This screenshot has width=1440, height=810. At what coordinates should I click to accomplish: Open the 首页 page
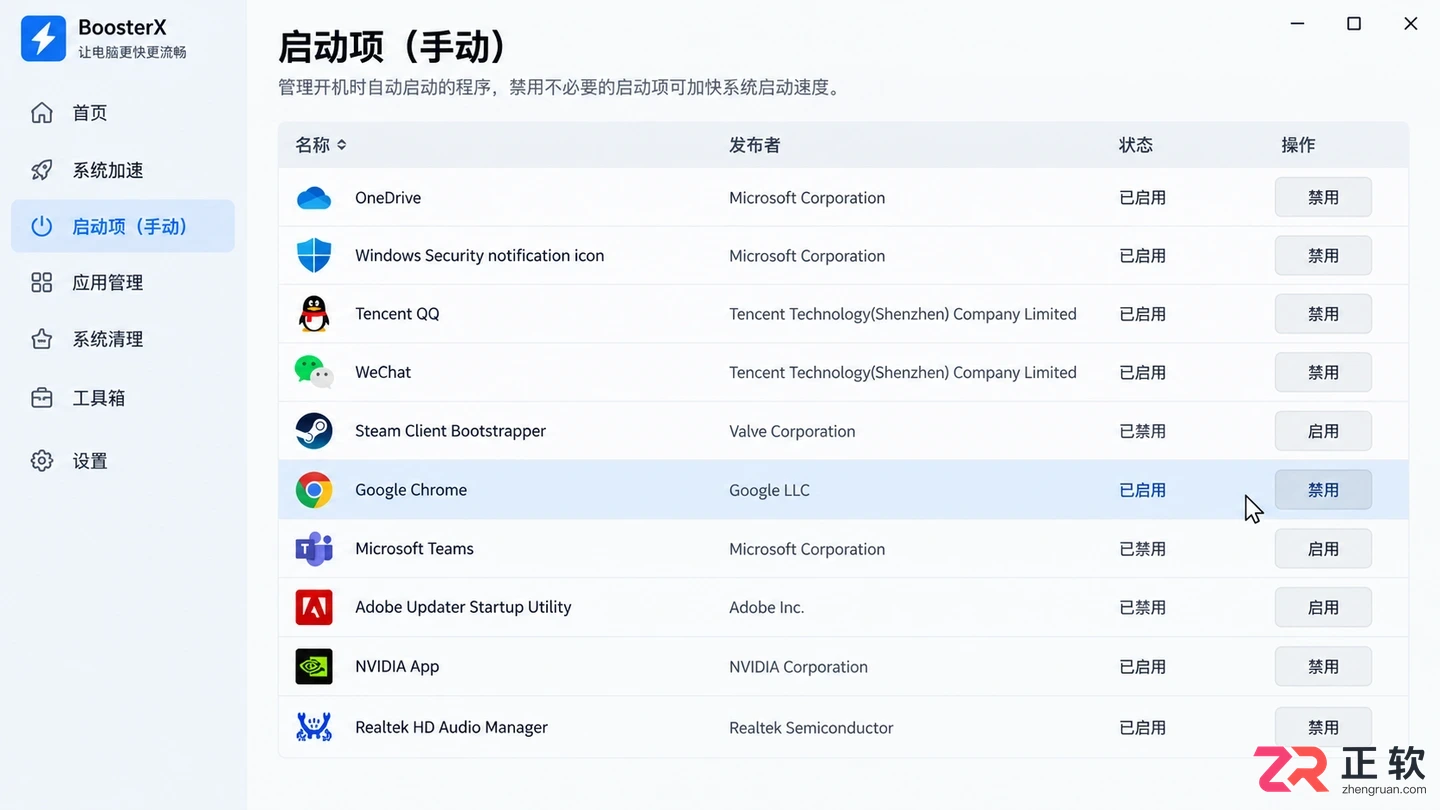coord(123,113)
